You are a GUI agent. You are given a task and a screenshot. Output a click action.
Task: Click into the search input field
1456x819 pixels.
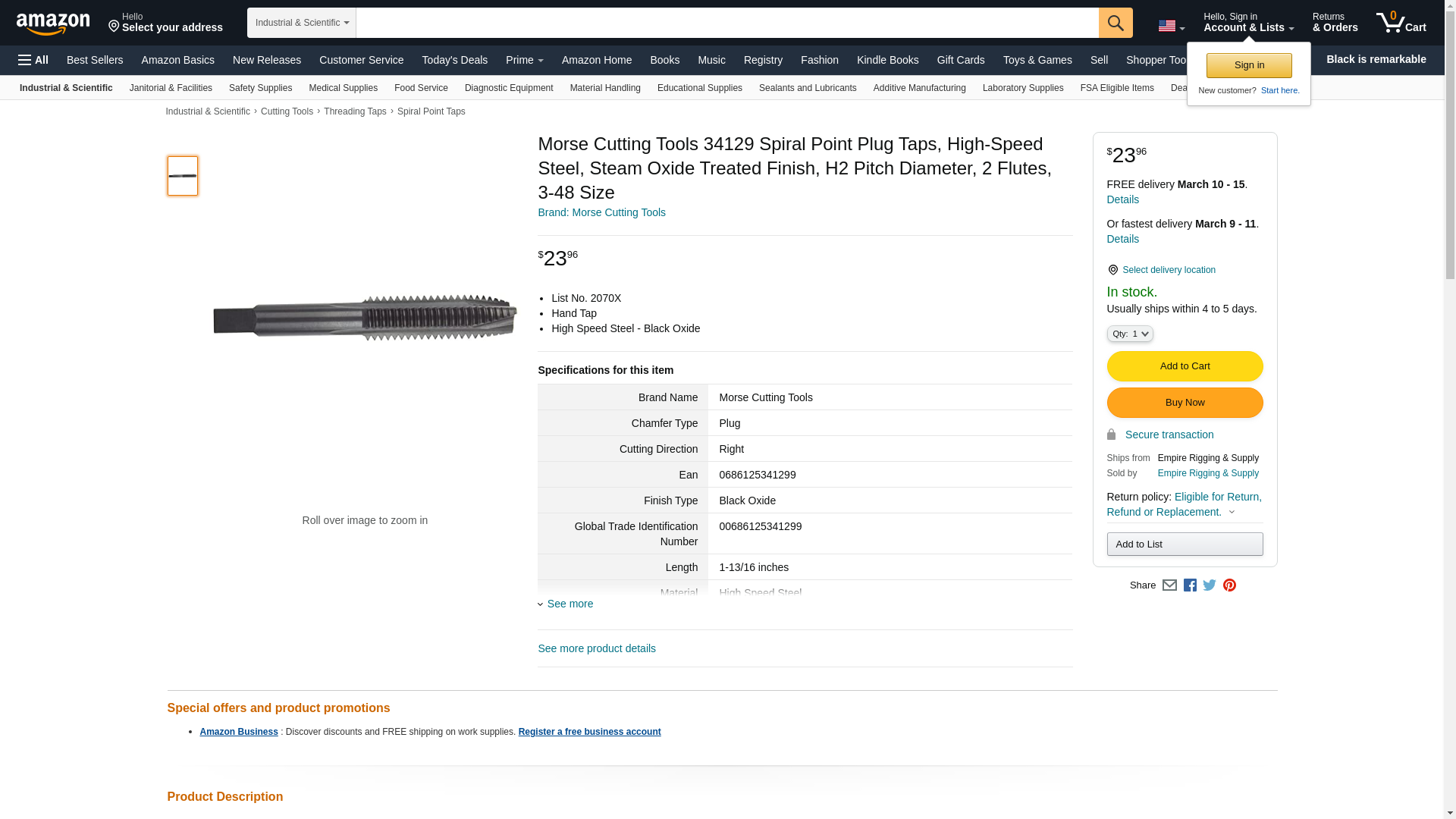726,23
